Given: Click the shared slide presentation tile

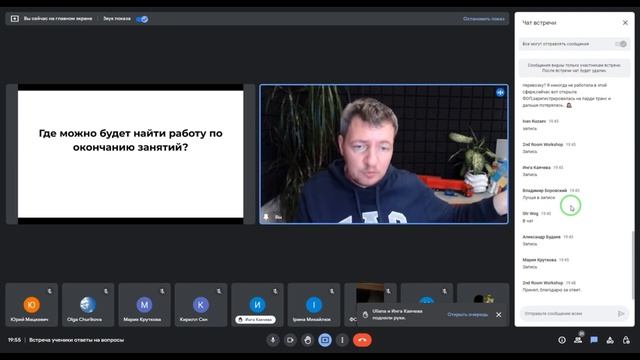Looking at the screenshot, I should (131, 154).
